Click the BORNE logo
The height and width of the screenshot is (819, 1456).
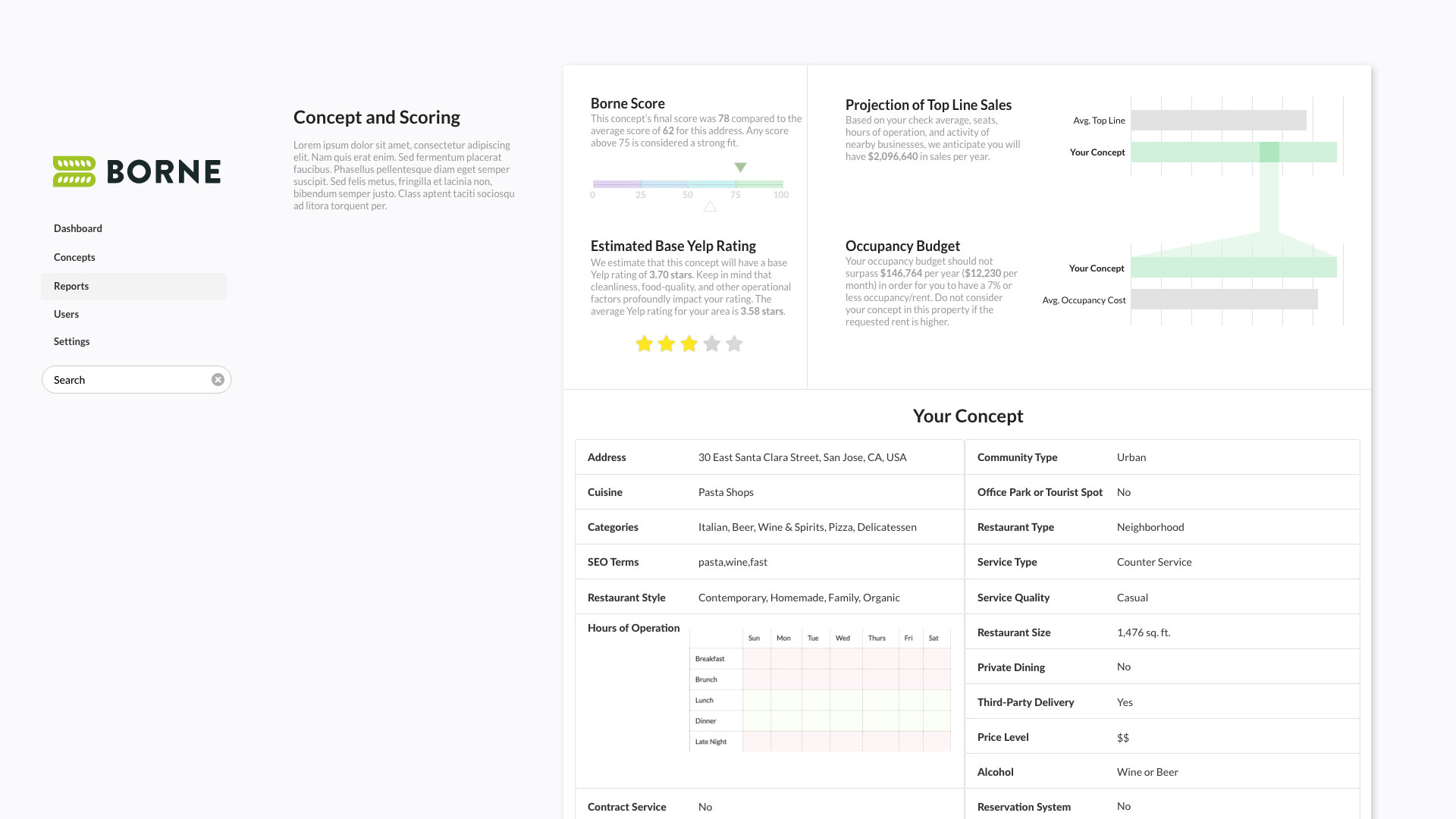[136, 171]
